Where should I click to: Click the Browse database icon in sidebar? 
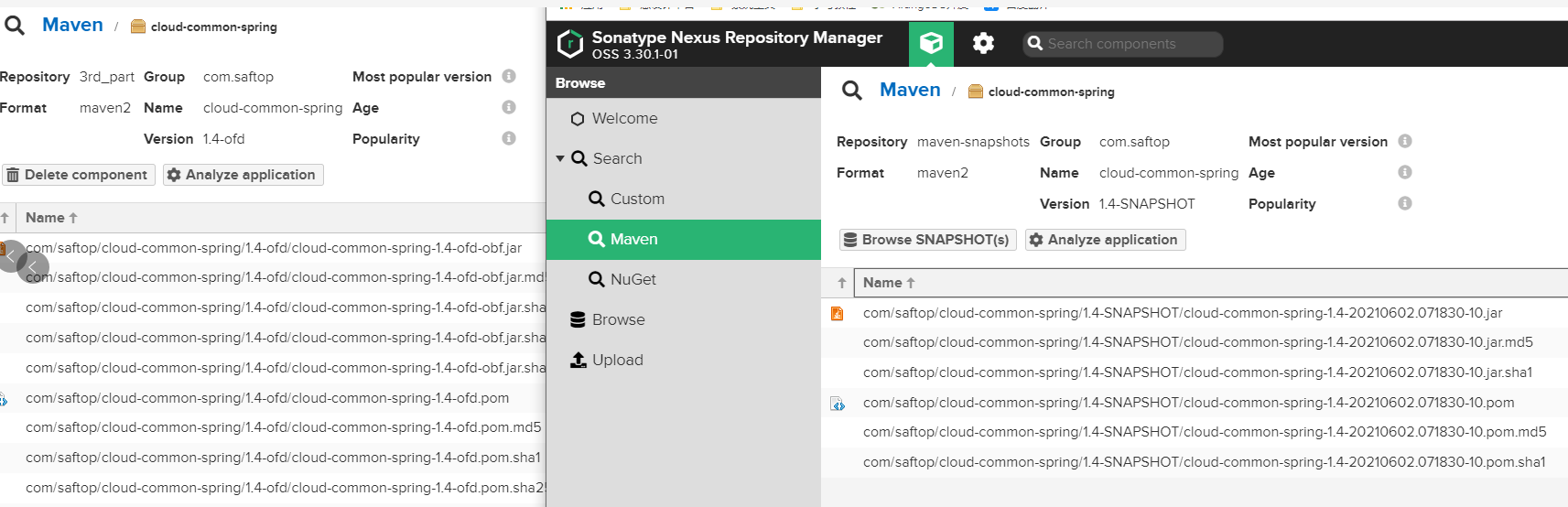pos(578,320)
